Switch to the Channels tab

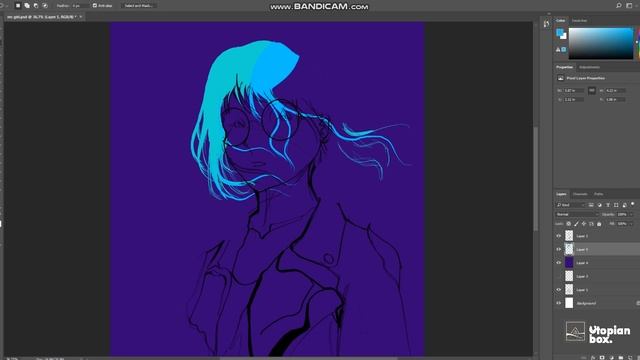(580, 194)
